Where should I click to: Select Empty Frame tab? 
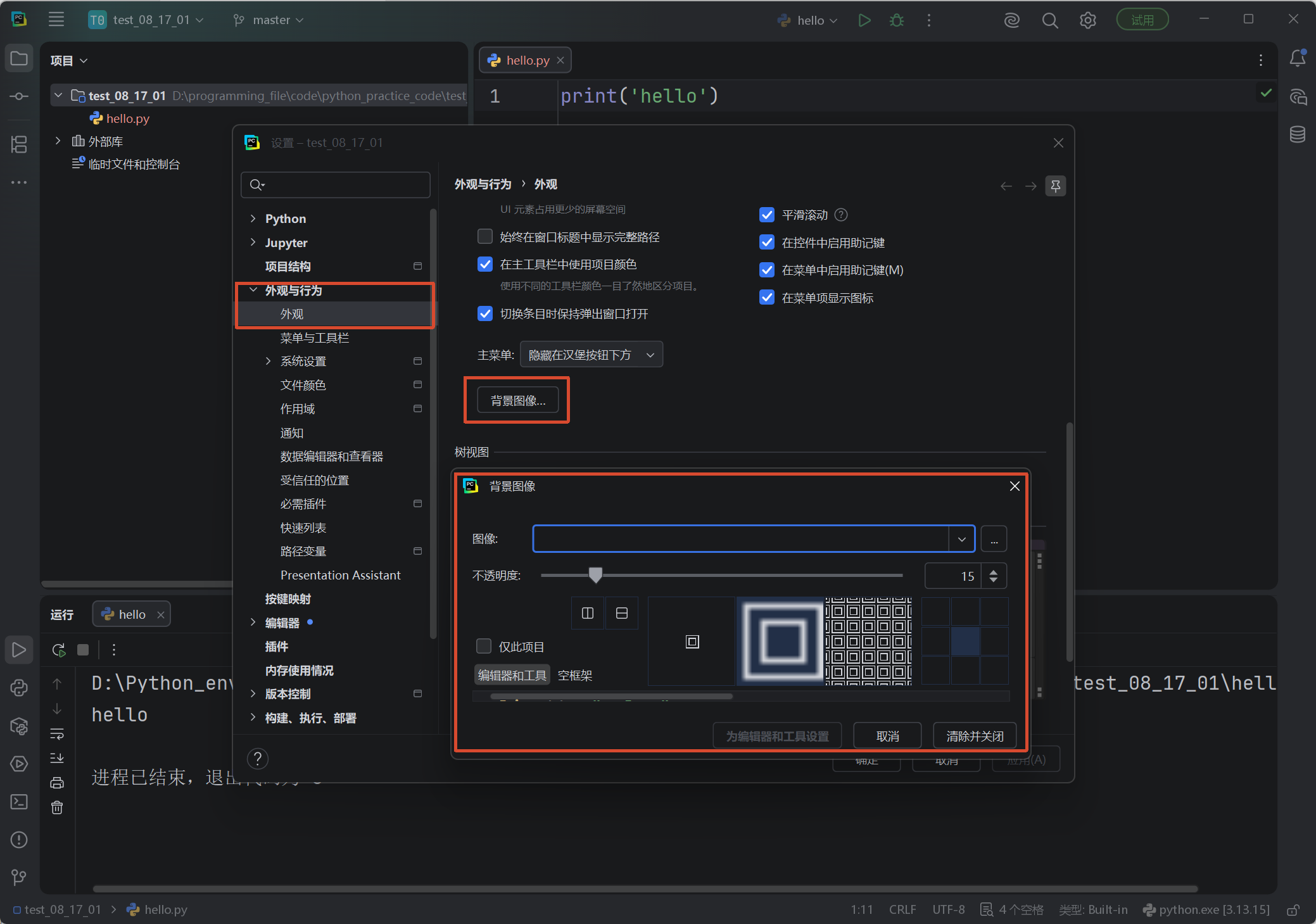(575, 675)
